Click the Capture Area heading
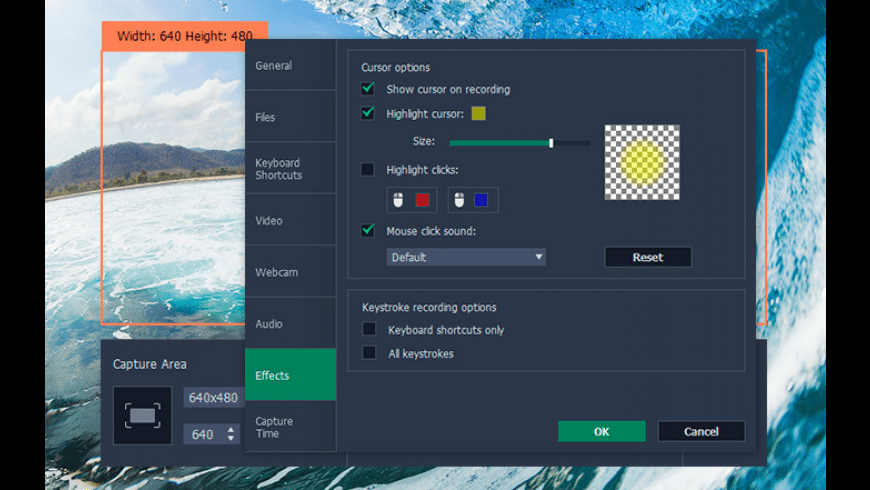 [150, 364]
